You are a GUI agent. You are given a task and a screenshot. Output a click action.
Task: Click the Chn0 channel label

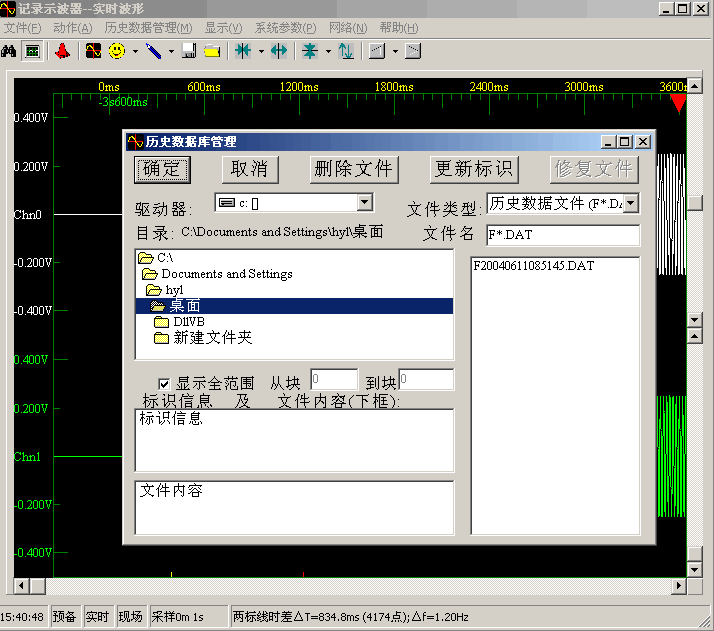(27, 214)
